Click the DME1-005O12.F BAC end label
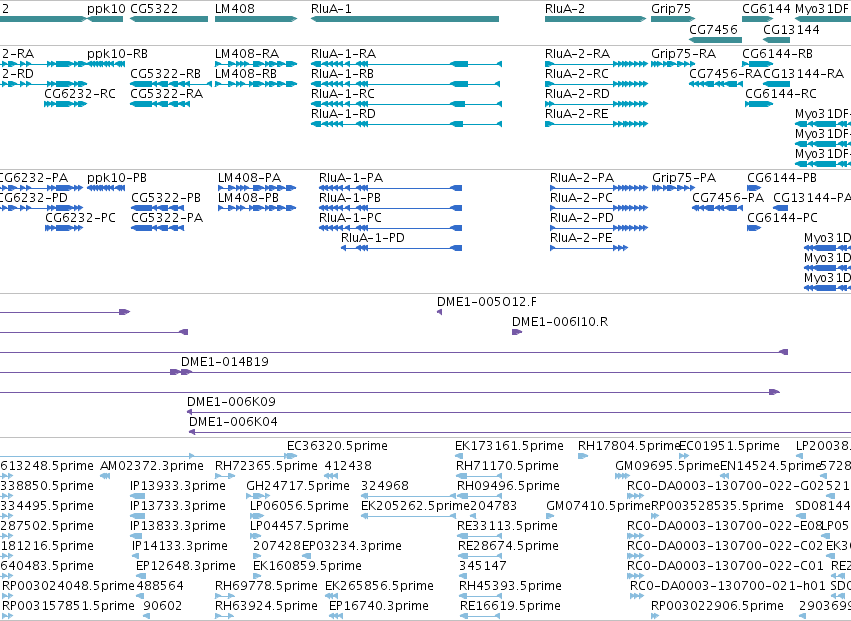 point(487,302)
